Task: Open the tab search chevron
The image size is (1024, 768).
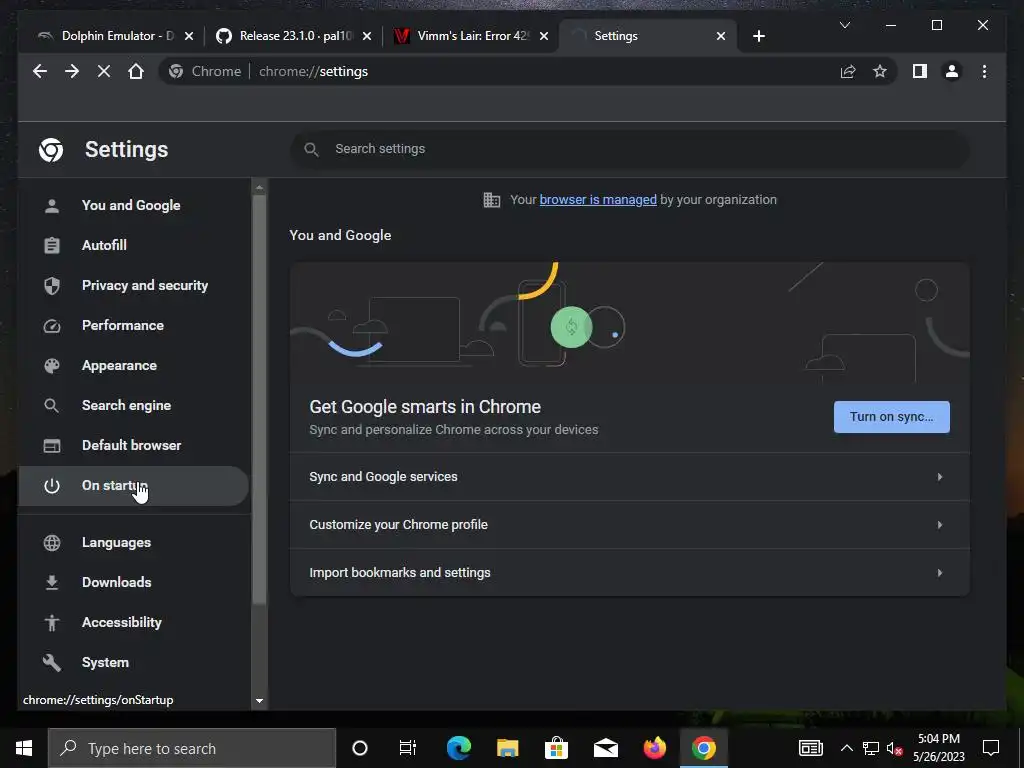Action: tap(844, 25)
